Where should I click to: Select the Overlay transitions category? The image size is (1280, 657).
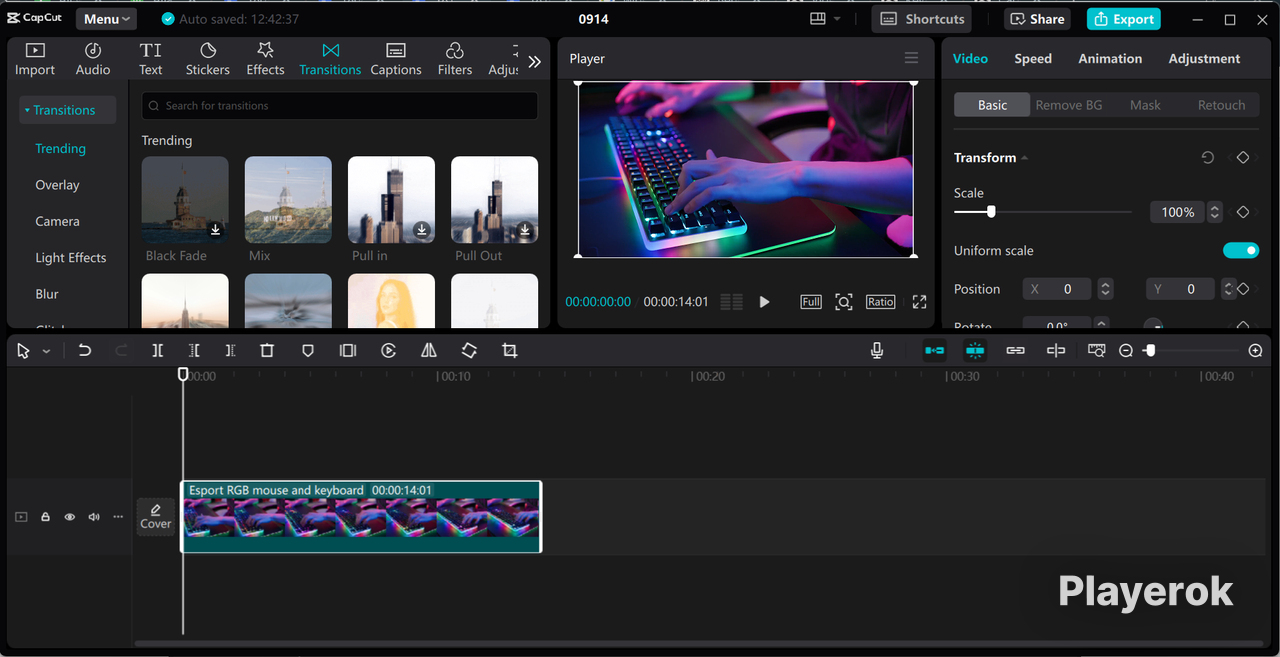pos(58,185)
